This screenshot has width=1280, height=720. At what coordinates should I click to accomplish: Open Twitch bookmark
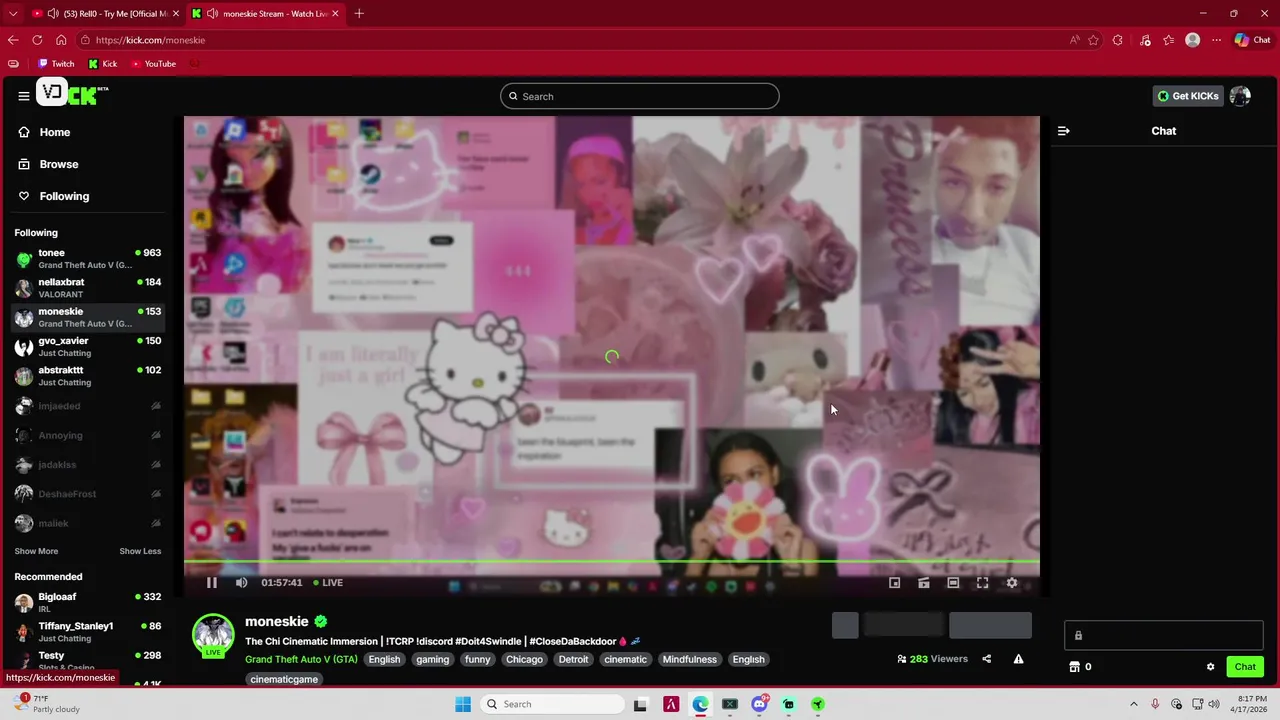pos(56,63)
